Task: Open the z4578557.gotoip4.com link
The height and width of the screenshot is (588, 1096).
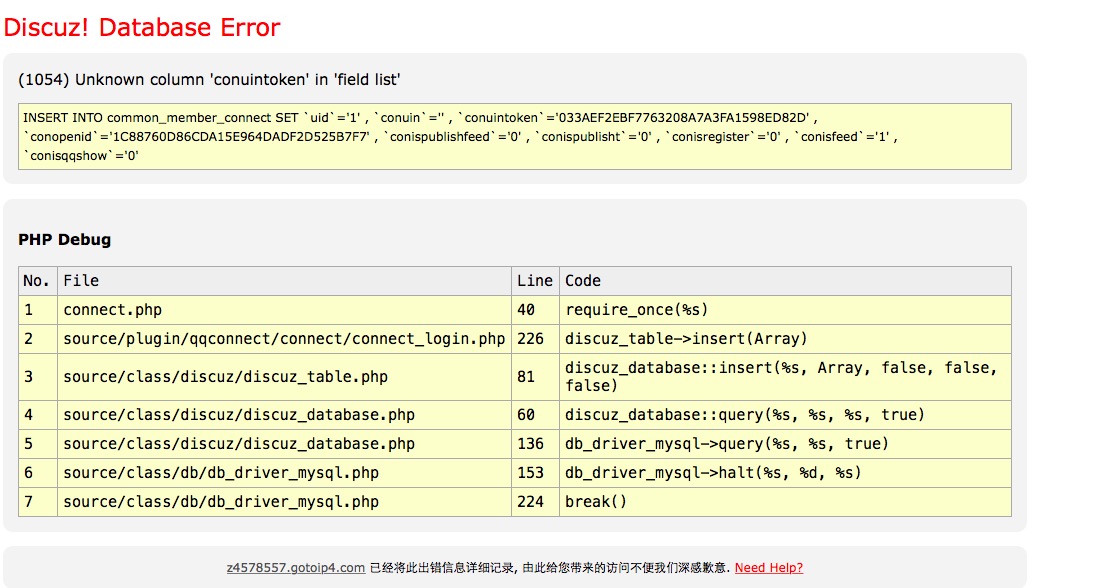Action: coord(295,568)
